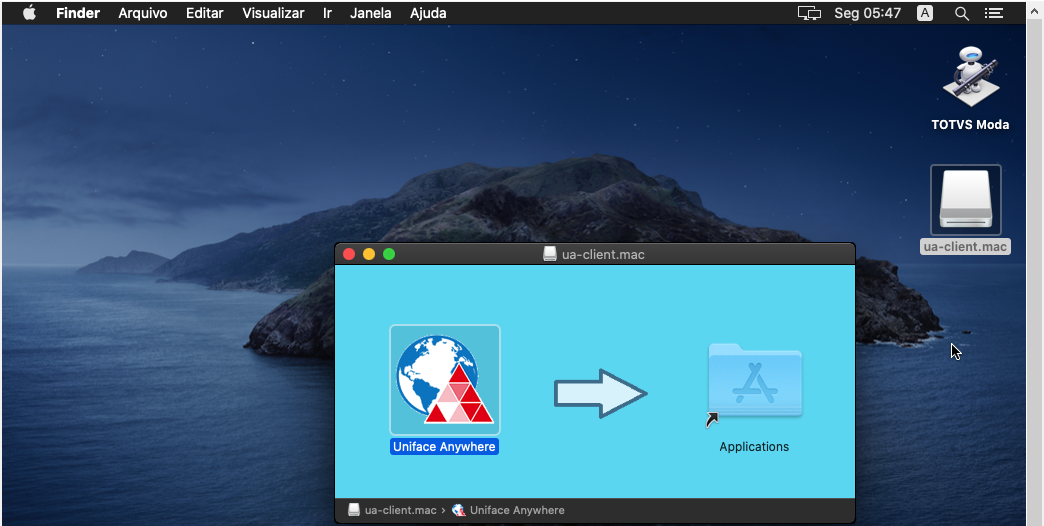The height and width of the screenshot is (526, 1044).
Task: Click the Uniface Anywhere label under icon
Action: (444, 447)
